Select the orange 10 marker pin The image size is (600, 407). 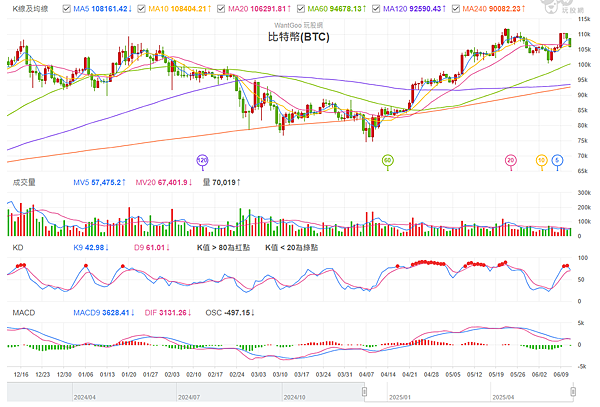click(541, 161)
